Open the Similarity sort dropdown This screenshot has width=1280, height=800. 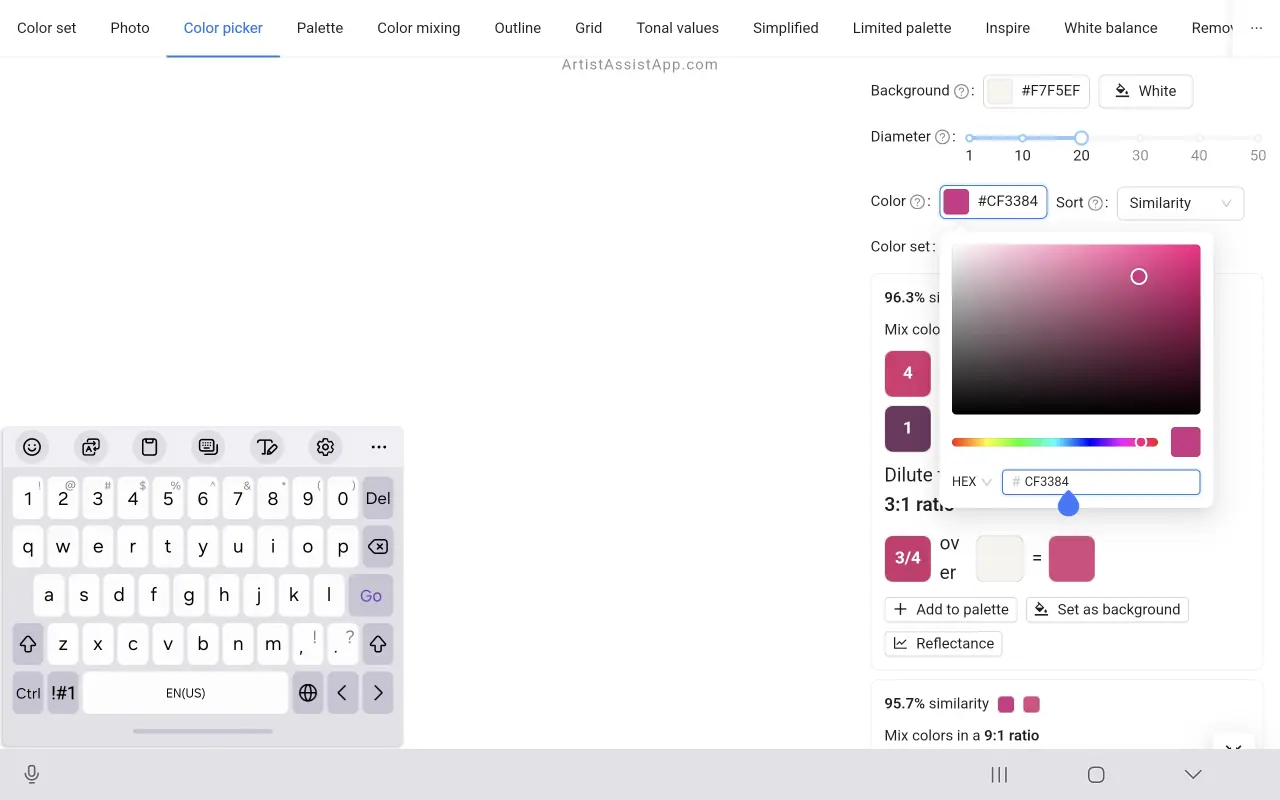[x=1180, y=203]
